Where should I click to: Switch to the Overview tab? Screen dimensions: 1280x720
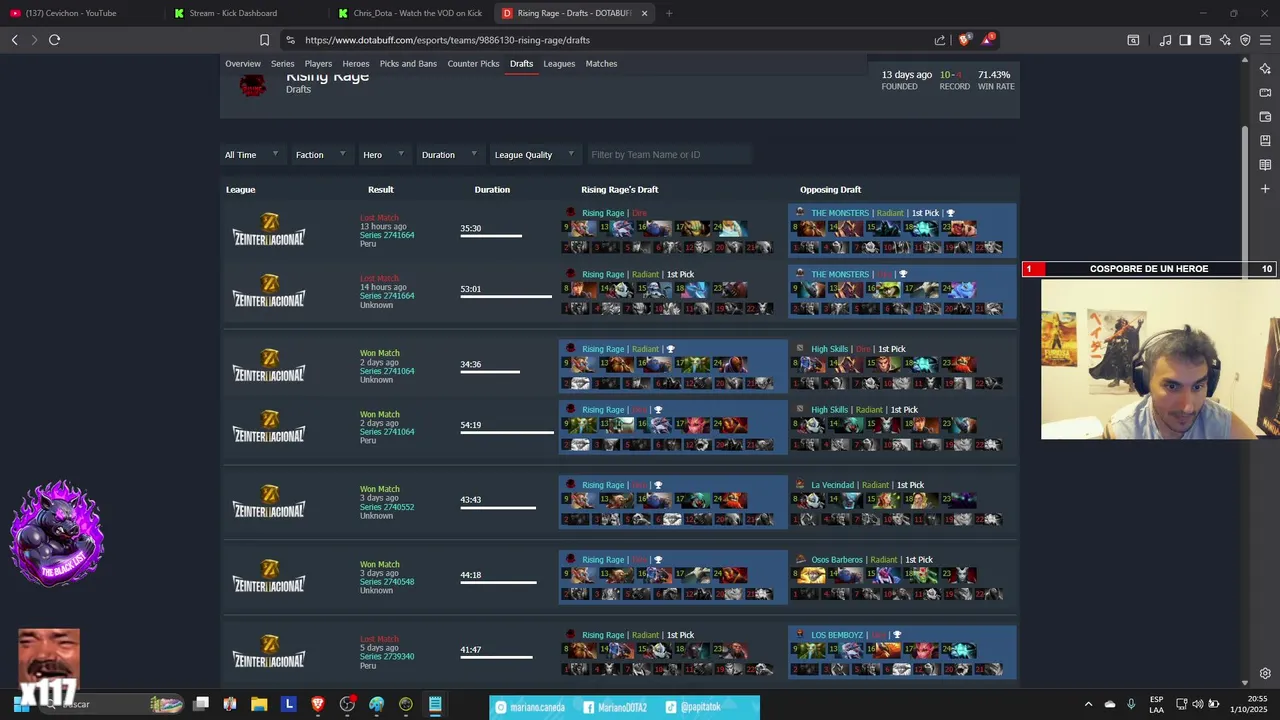tap(243, 64)
